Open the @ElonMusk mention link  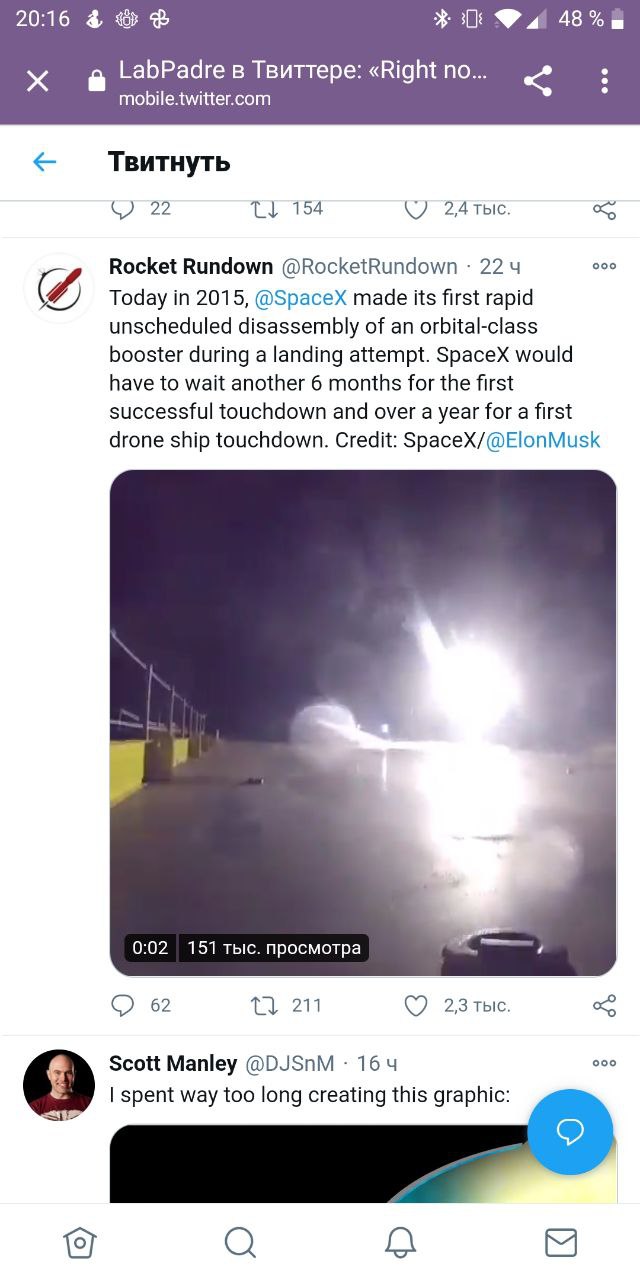543,440
